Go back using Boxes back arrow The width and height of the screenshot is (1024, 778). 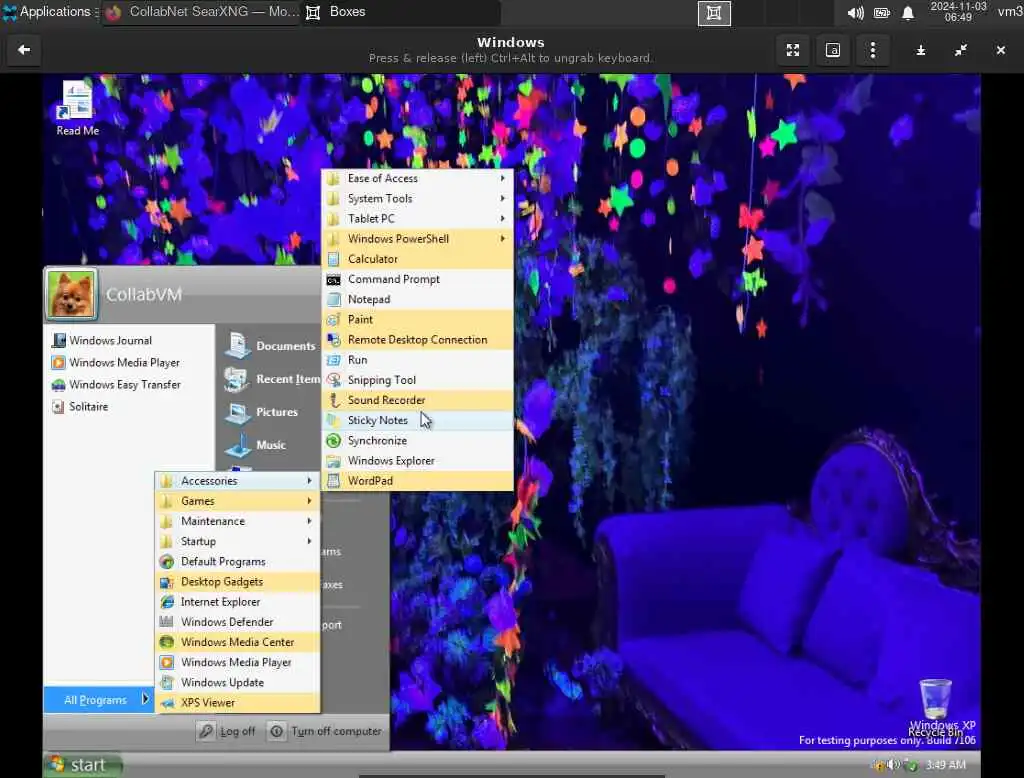(x=24, y=50)
